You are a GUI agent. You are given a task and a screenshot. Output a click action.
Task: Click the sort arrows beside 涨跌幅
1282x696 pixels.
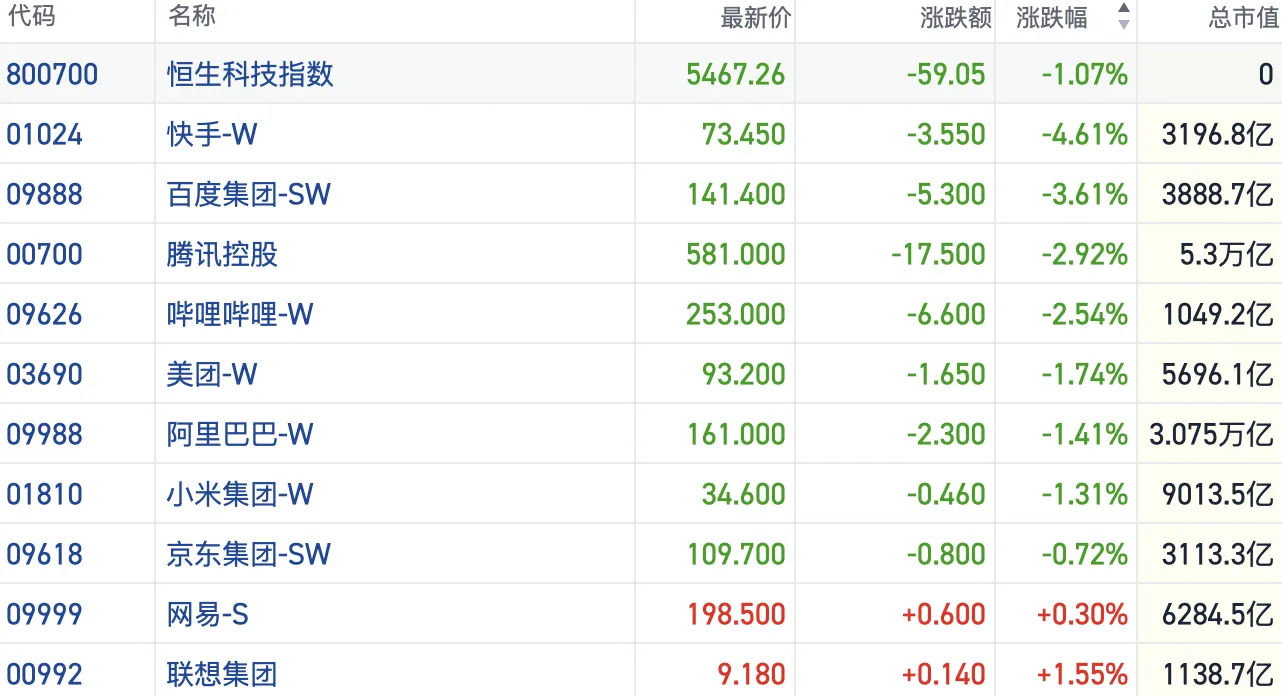click(1123, 17)
